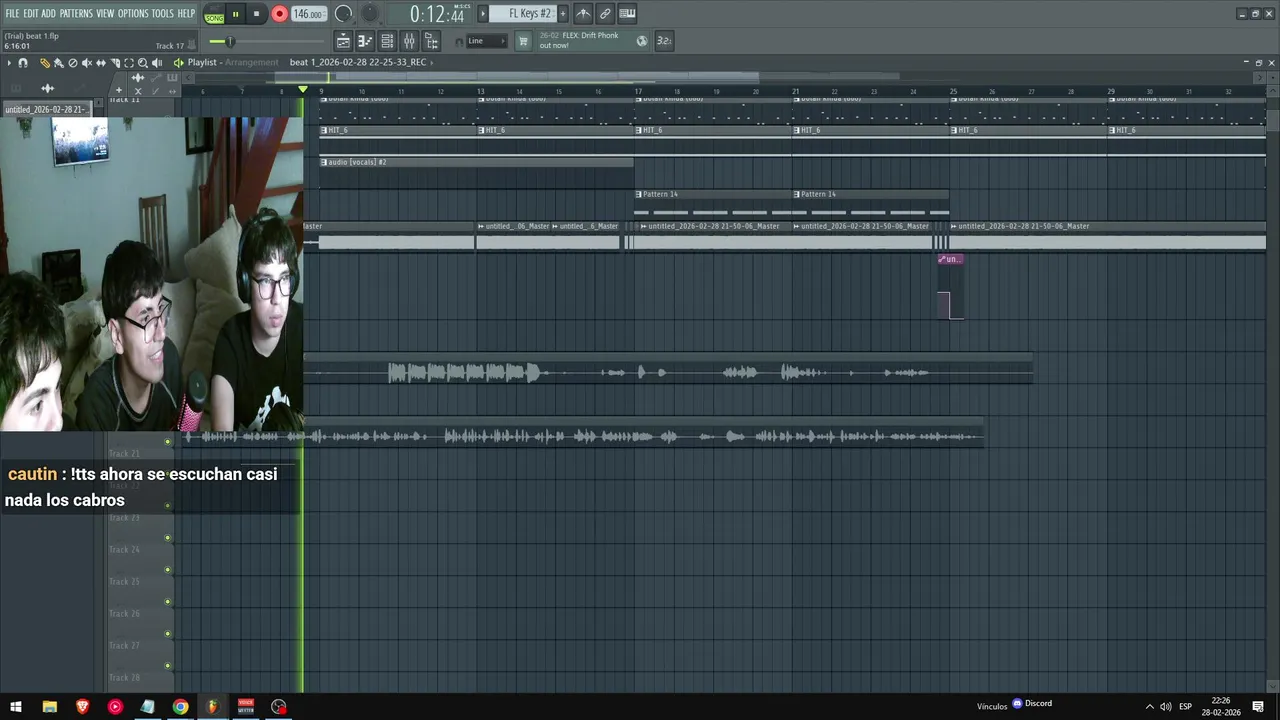
Task: Select the Delete tool
Action: (72, 63)
